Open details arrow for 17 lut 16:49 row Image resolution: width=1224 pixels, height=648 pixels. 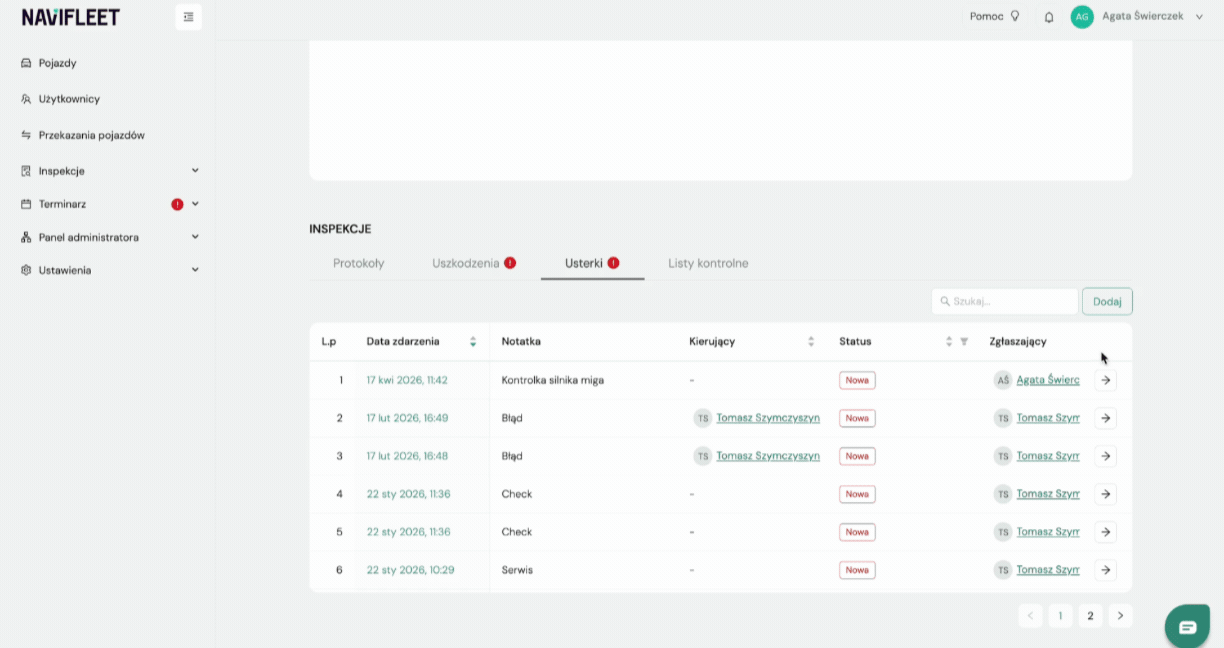(1105, 418)
